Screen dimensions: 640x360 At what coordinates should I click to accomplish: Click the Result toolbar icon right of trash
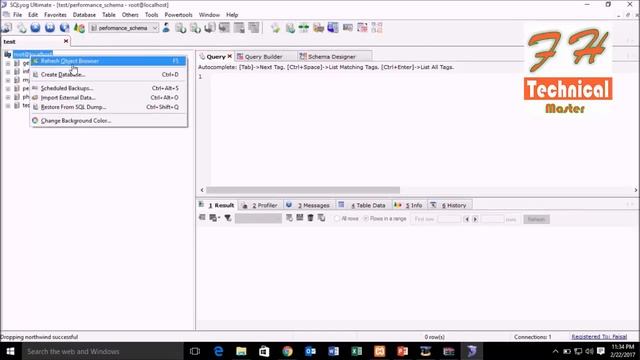click(x=322, y=218)
